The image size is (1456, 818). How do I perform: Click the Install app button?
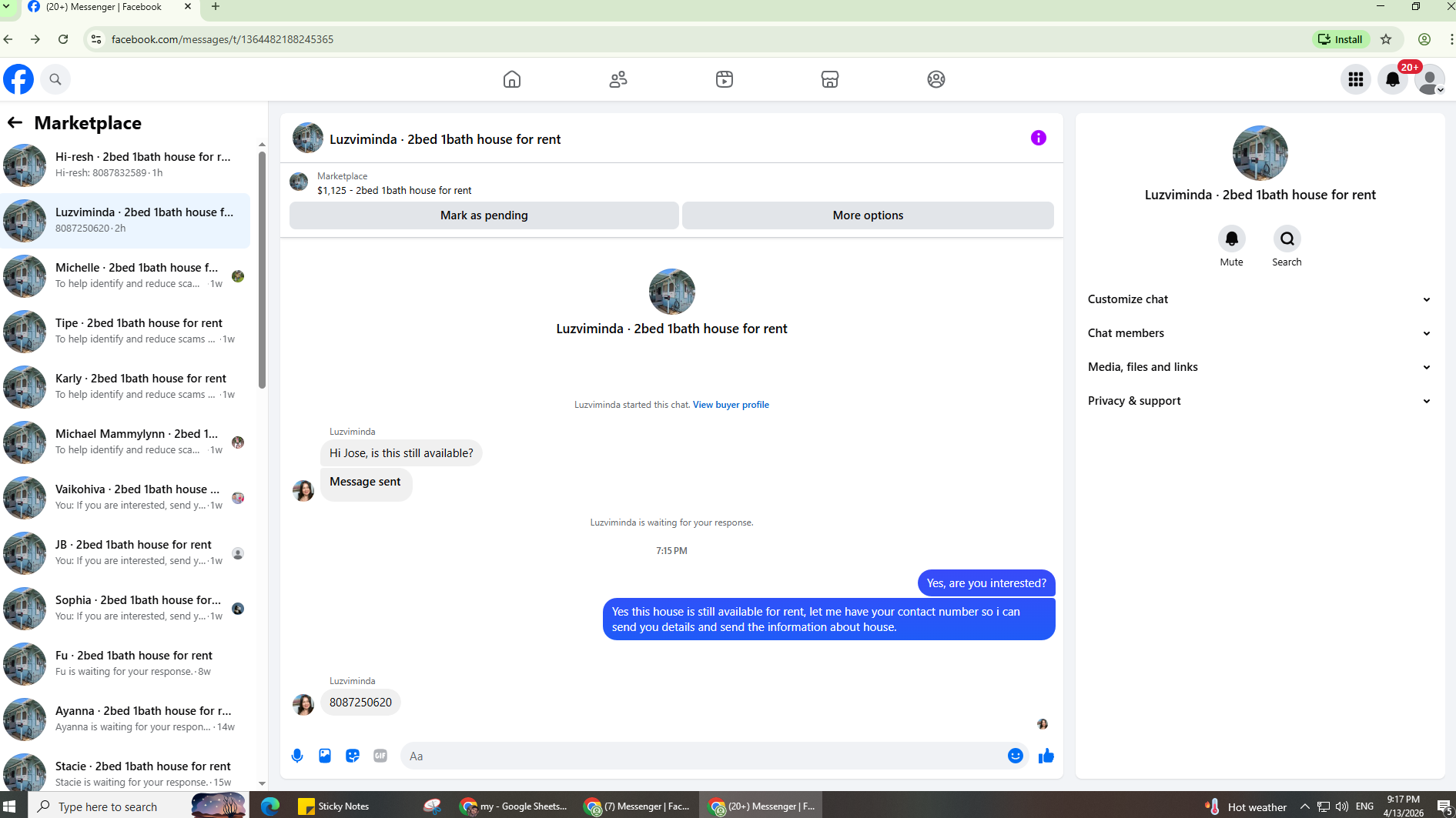(x=1341, y=39)
